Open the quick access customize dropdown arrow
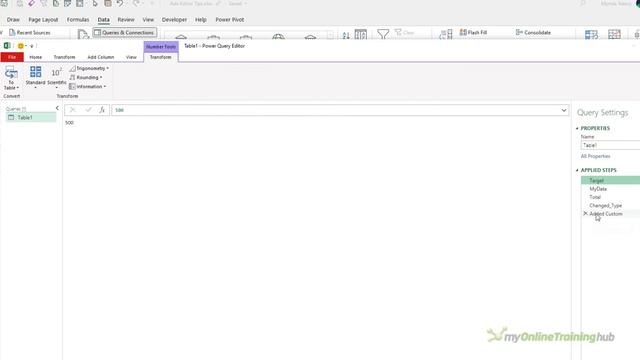 point(32,46)
